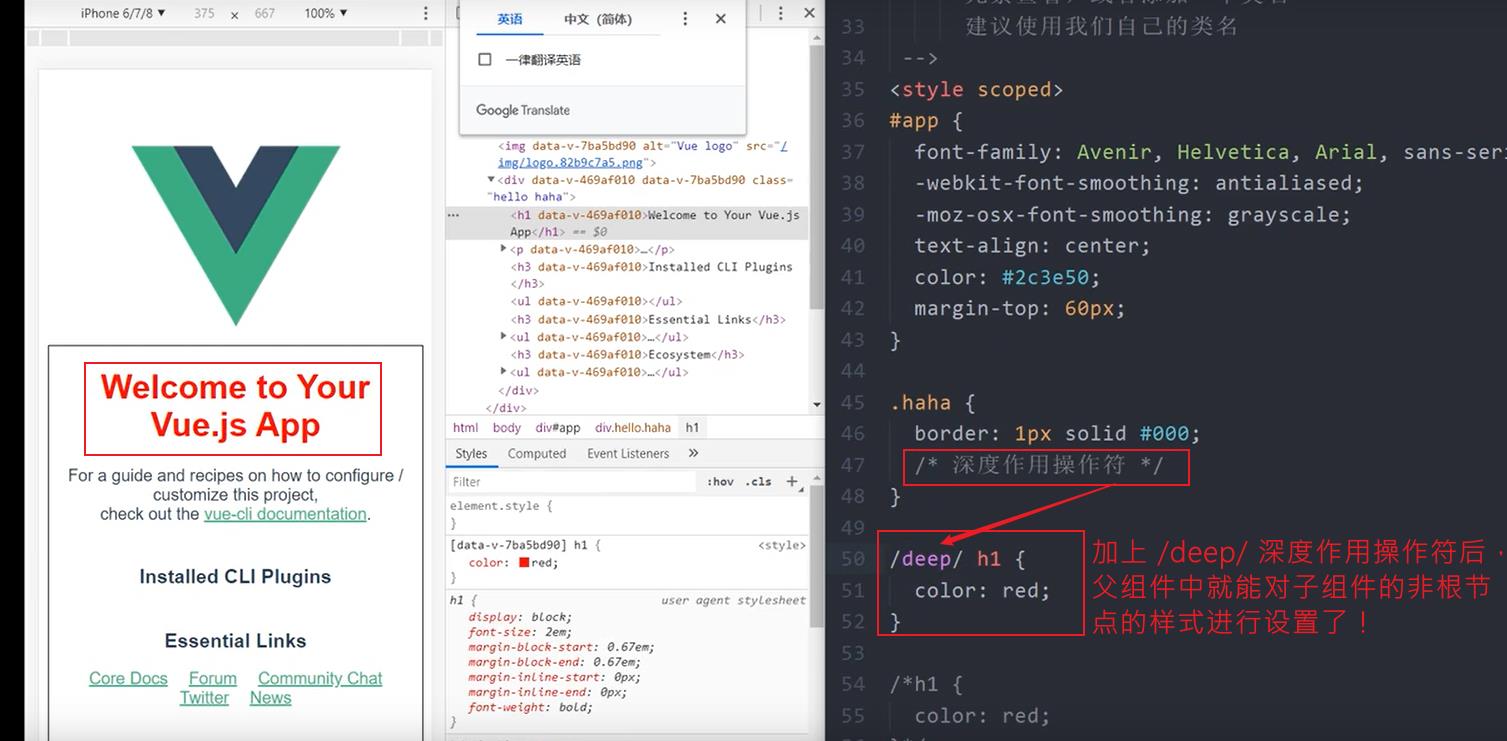Click <style scoped> code line
1507x741 pixels.
pyautogui.click(x=976, y=90)
